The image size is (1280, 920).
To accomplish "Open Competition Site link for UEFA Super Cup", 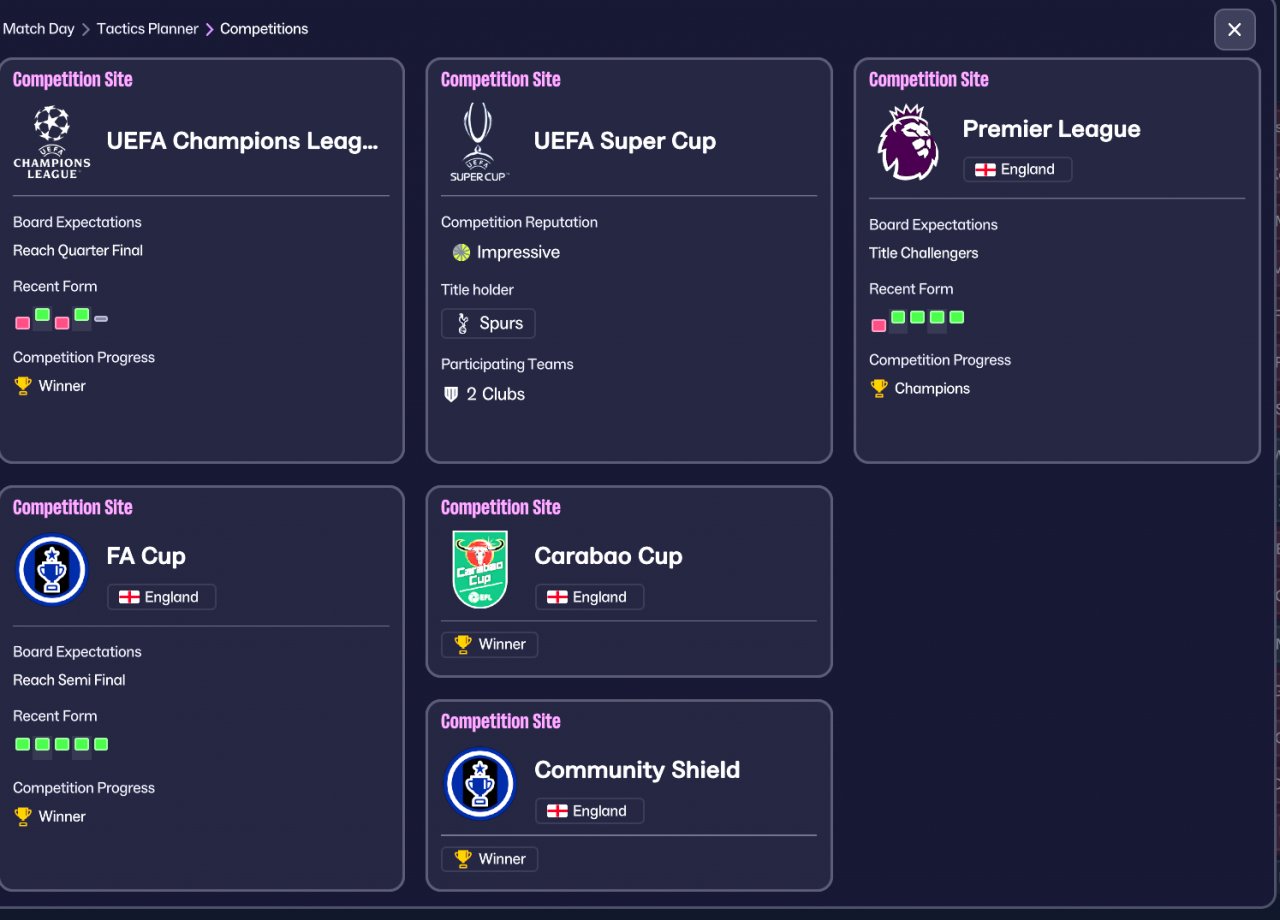I will coord(500,80).
